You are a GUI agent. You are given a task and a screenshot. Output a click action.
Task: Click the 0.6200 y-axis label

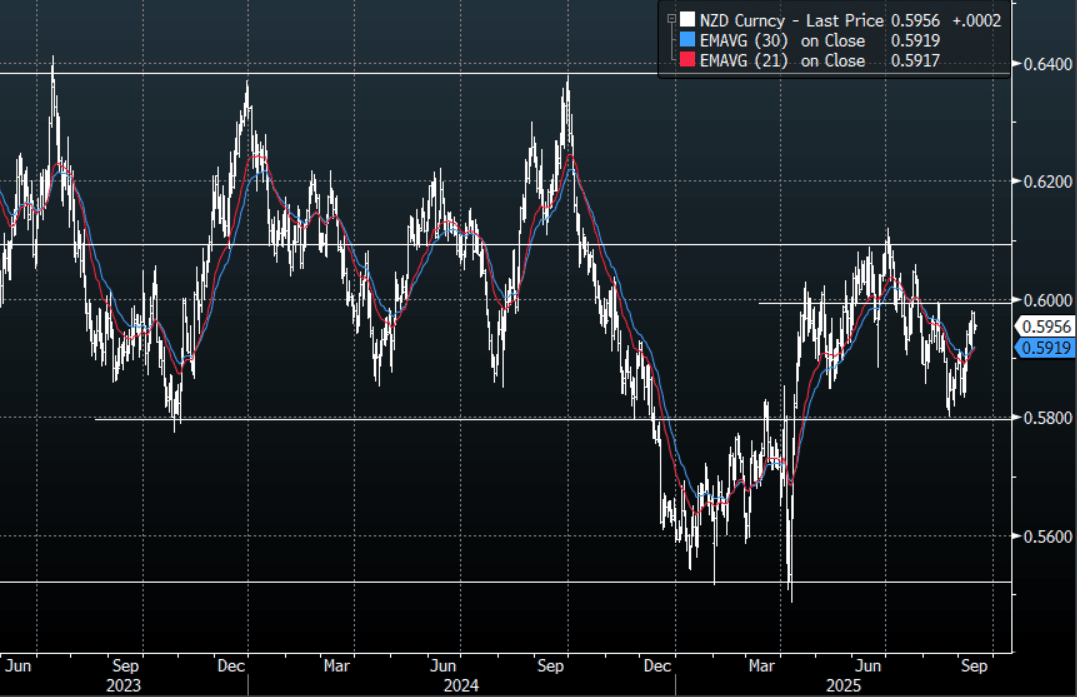click(x=1043, y=182)
